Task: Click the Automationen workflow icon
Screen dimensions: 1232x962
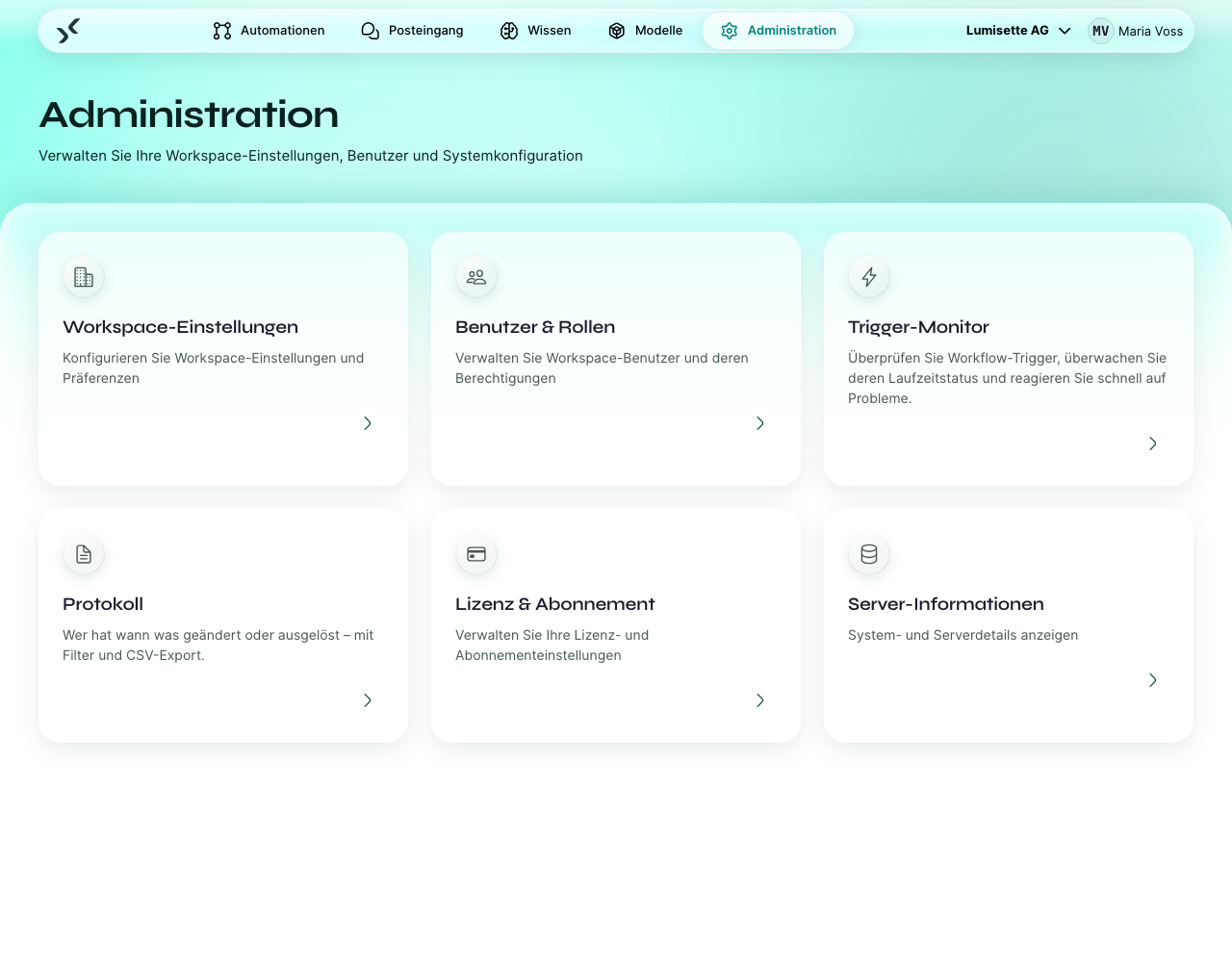Action: [222, 31]
